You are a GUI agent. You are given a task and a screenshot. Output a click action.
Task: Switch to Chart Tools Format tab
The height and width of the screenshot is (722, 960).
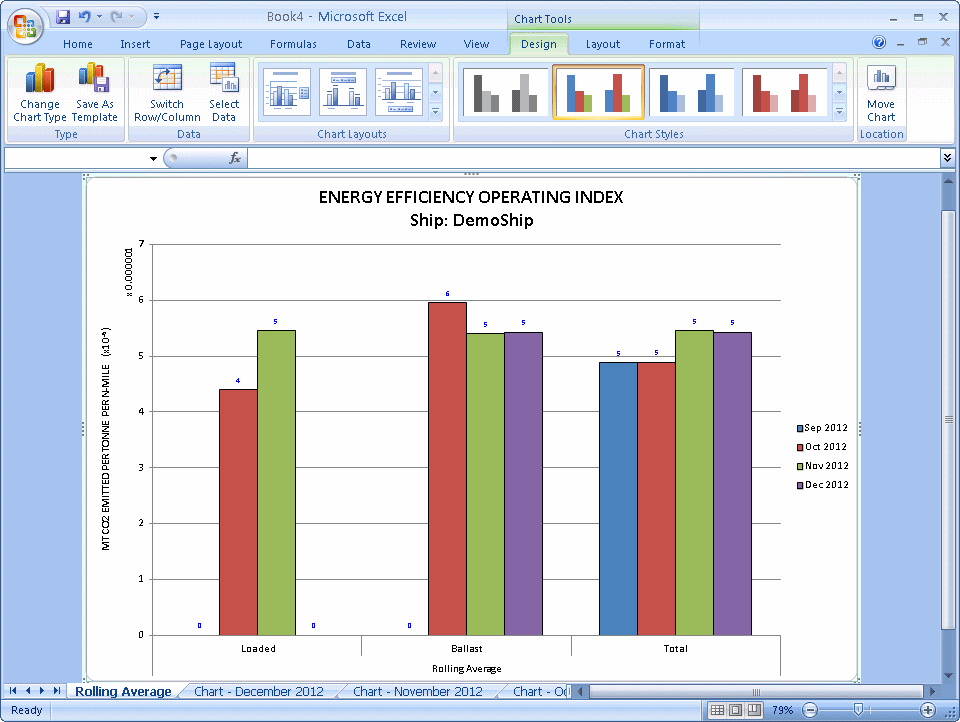tap(667, 44)
